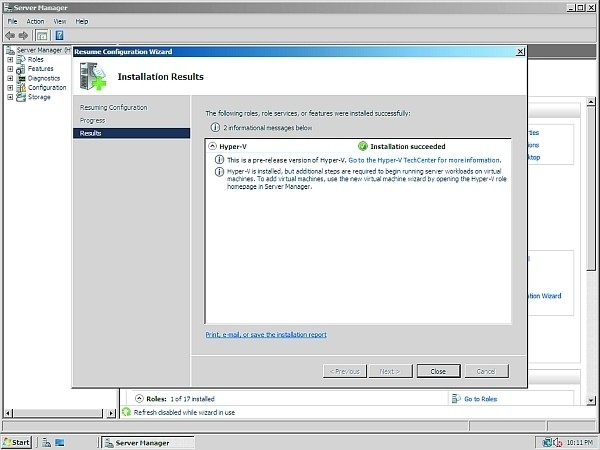Select the Roles node icon in tree
This screenshot has width=600, height=450.
(x=21, y=59)
